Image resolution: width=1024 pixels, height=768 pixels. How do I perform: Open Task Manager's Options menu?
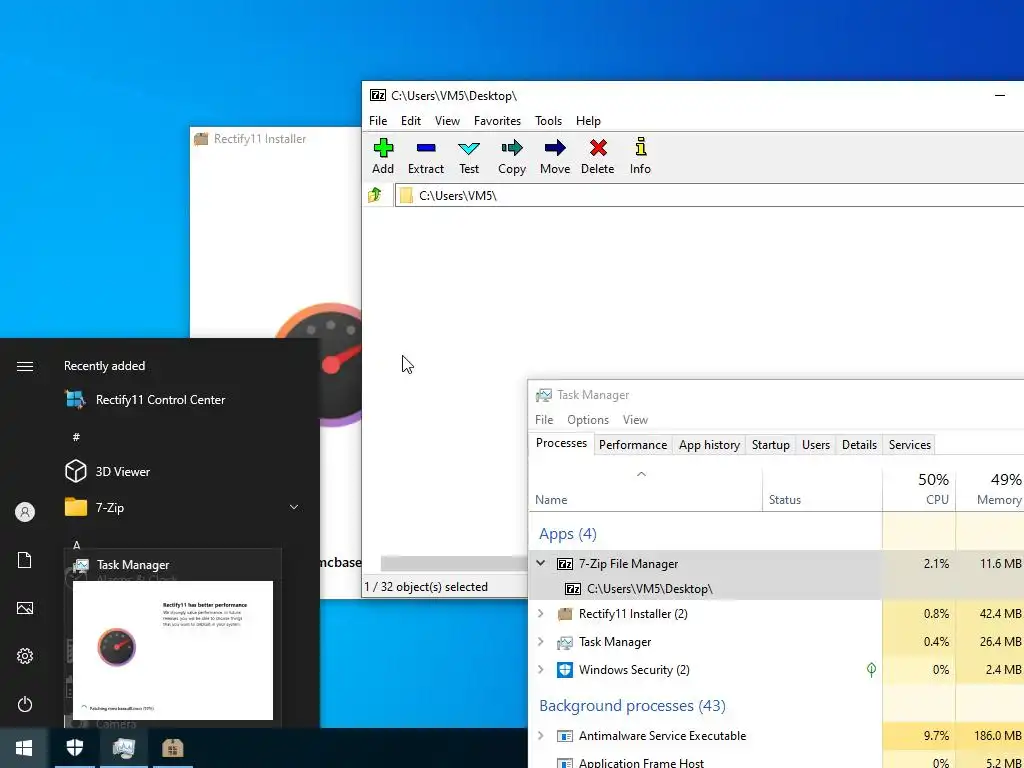tap(588, 420)
